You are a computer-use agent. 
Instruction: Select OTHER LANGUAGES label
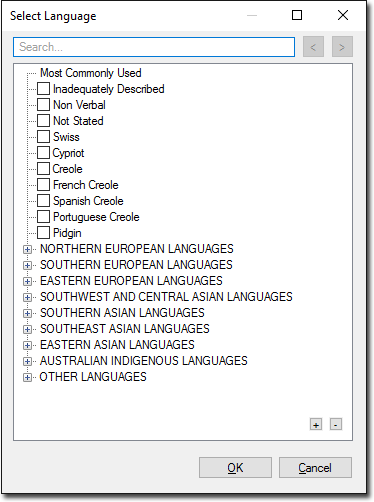click(93, 377)
